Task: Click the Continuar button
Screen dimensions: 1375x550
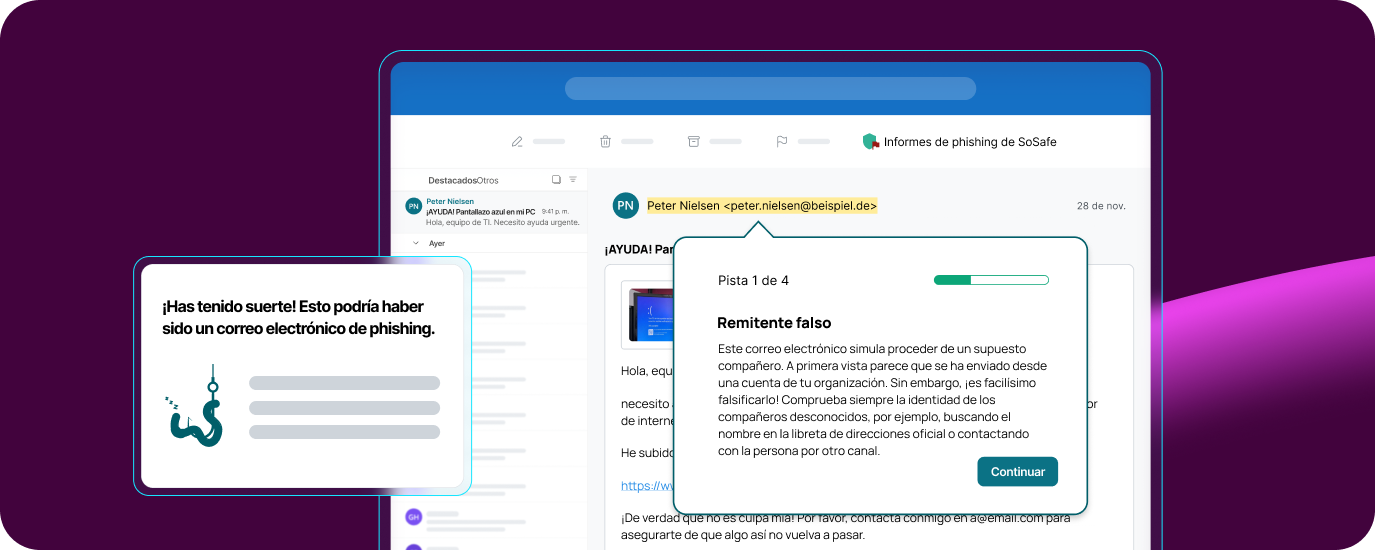Action: [1017, 472]
